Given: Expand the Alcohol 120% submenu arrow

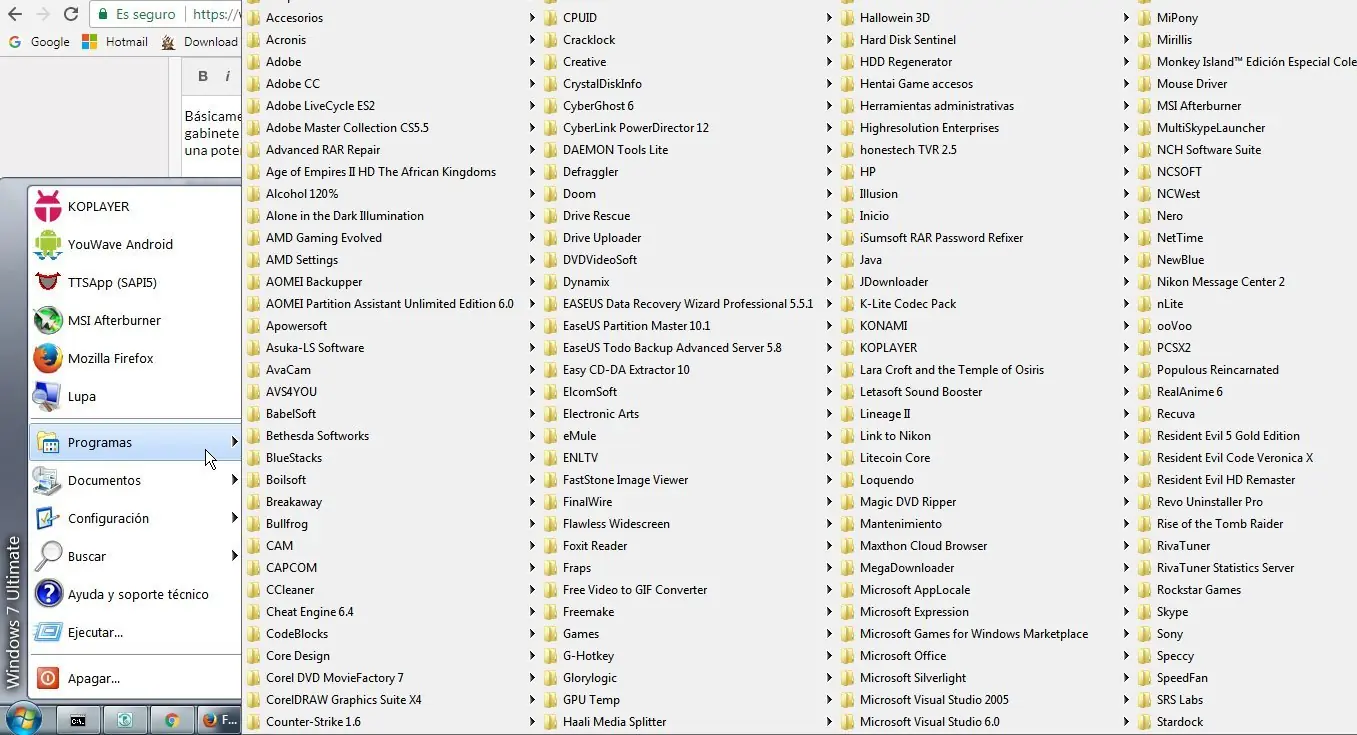Looking at the screenshot, I should click(532, 194).
